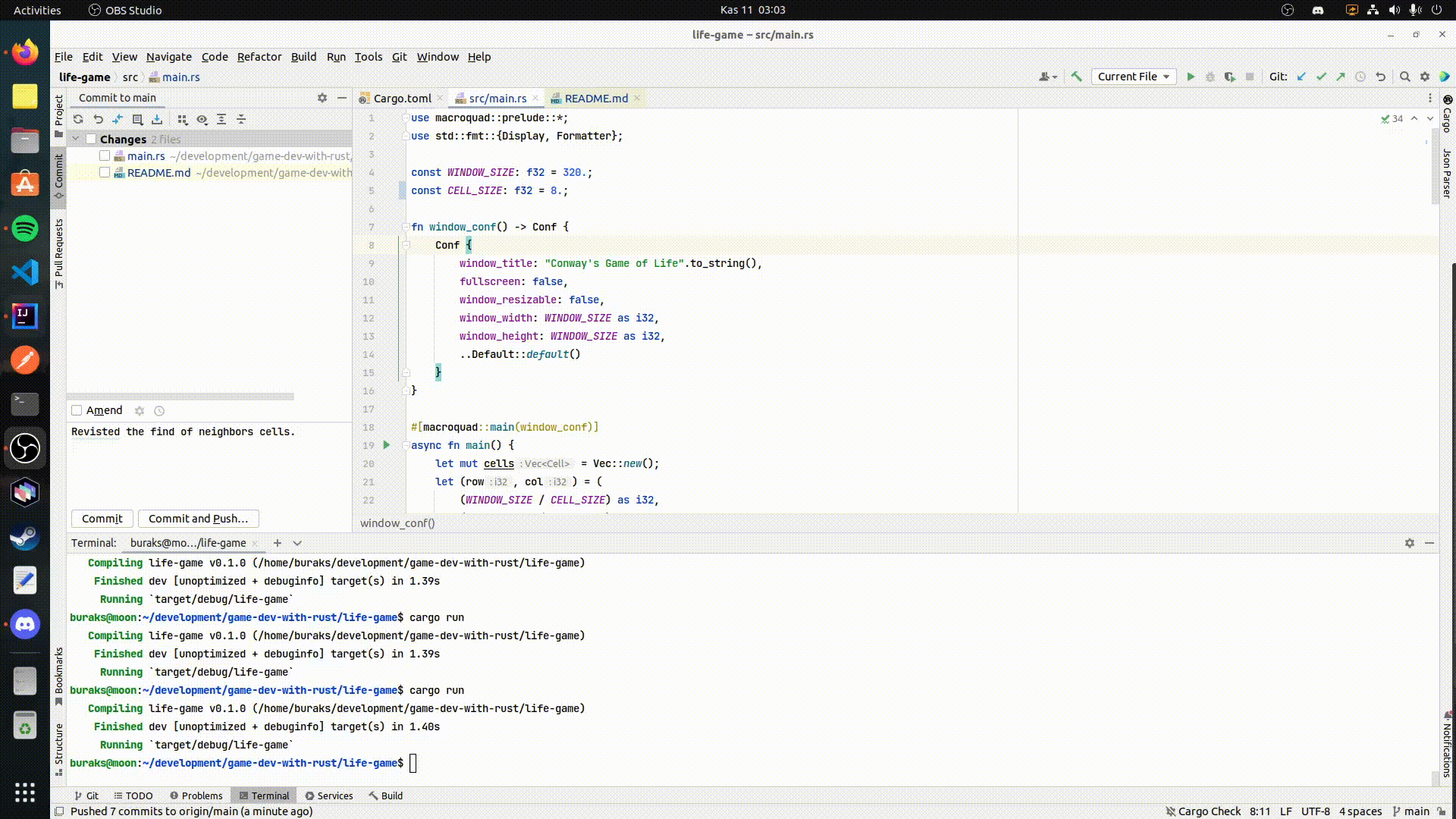Check the main.rs file checkbox

[x=105, y=155]
